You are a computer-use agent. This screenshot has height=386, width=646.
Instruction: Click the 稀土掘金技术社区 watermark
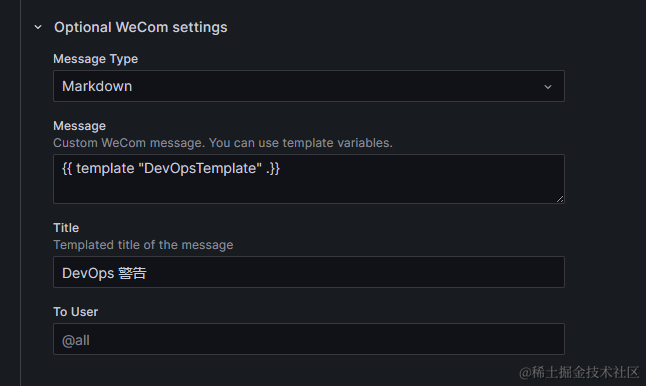[x=579, y=372]
